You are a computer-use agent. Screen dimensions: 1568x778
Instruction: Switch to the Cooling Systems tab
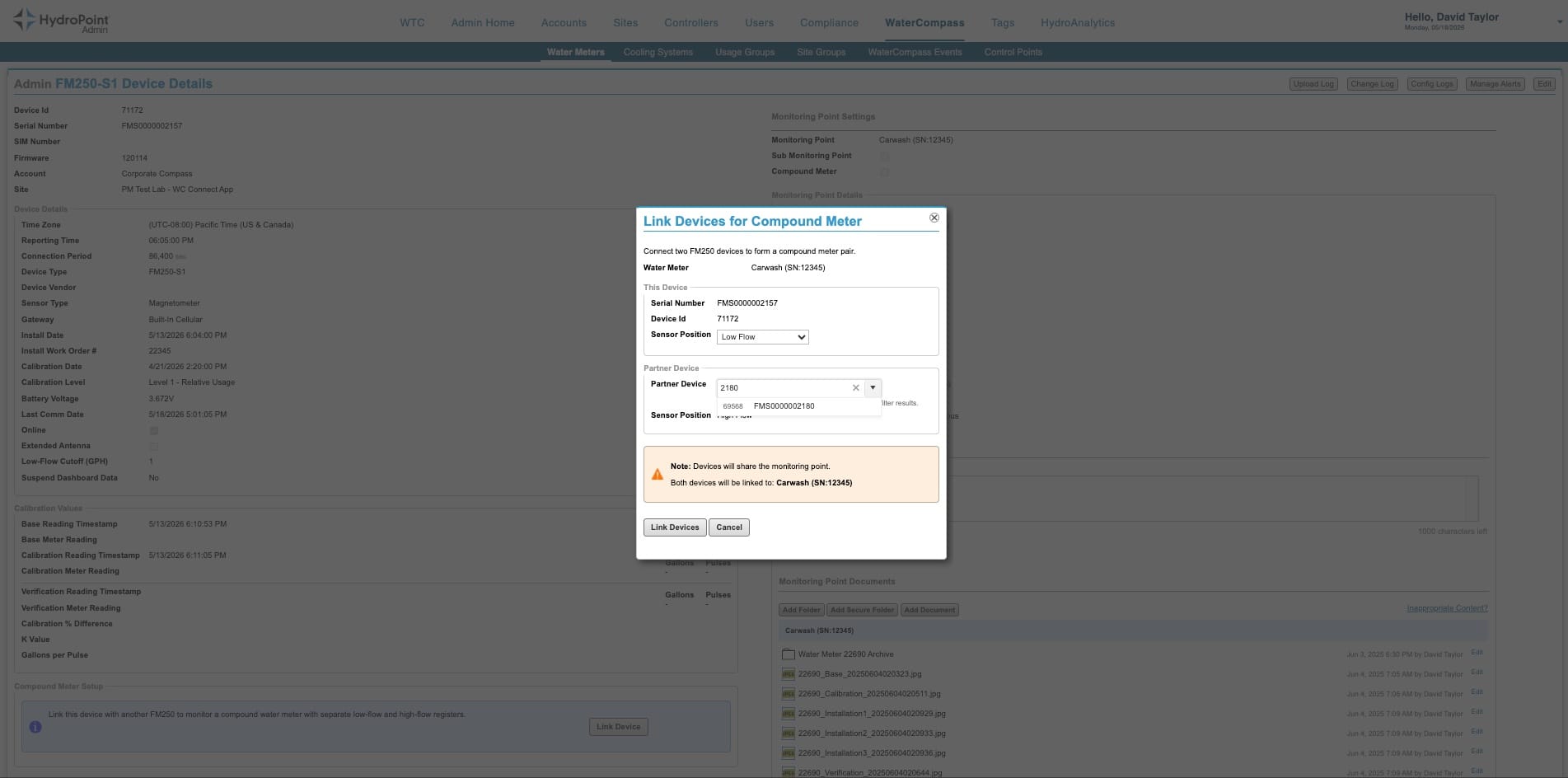coord(658,52)
